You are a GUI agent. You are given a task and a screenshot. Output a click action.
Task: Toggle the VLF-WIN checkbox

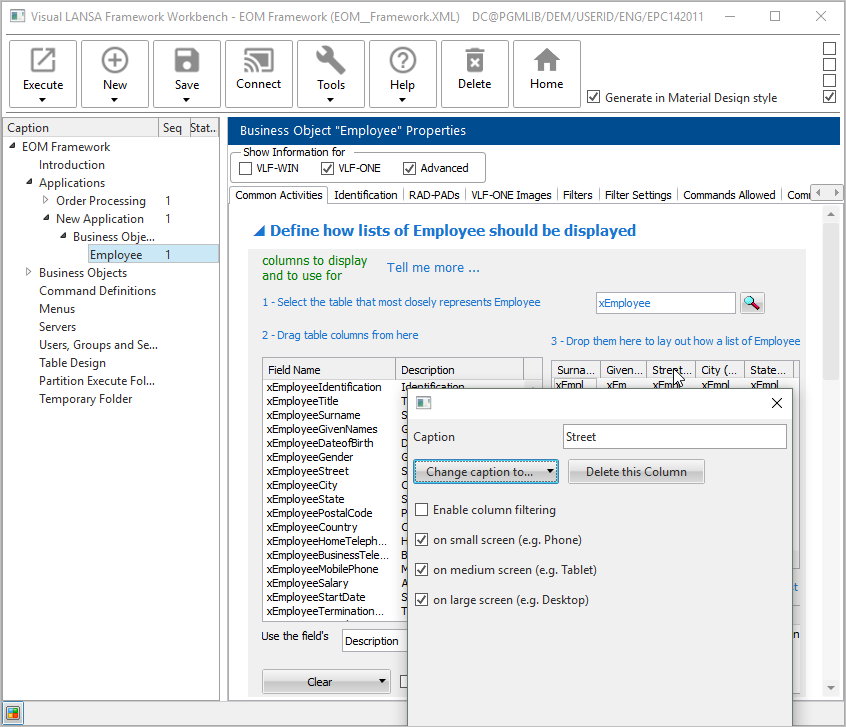coord(246,168)
